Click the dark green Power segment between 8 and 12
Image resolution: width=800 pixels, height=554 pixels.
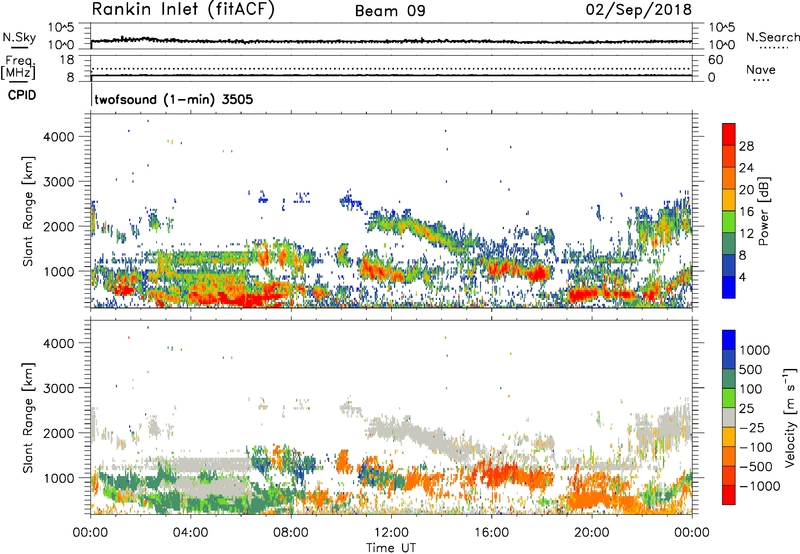click(x=729, y=243)
